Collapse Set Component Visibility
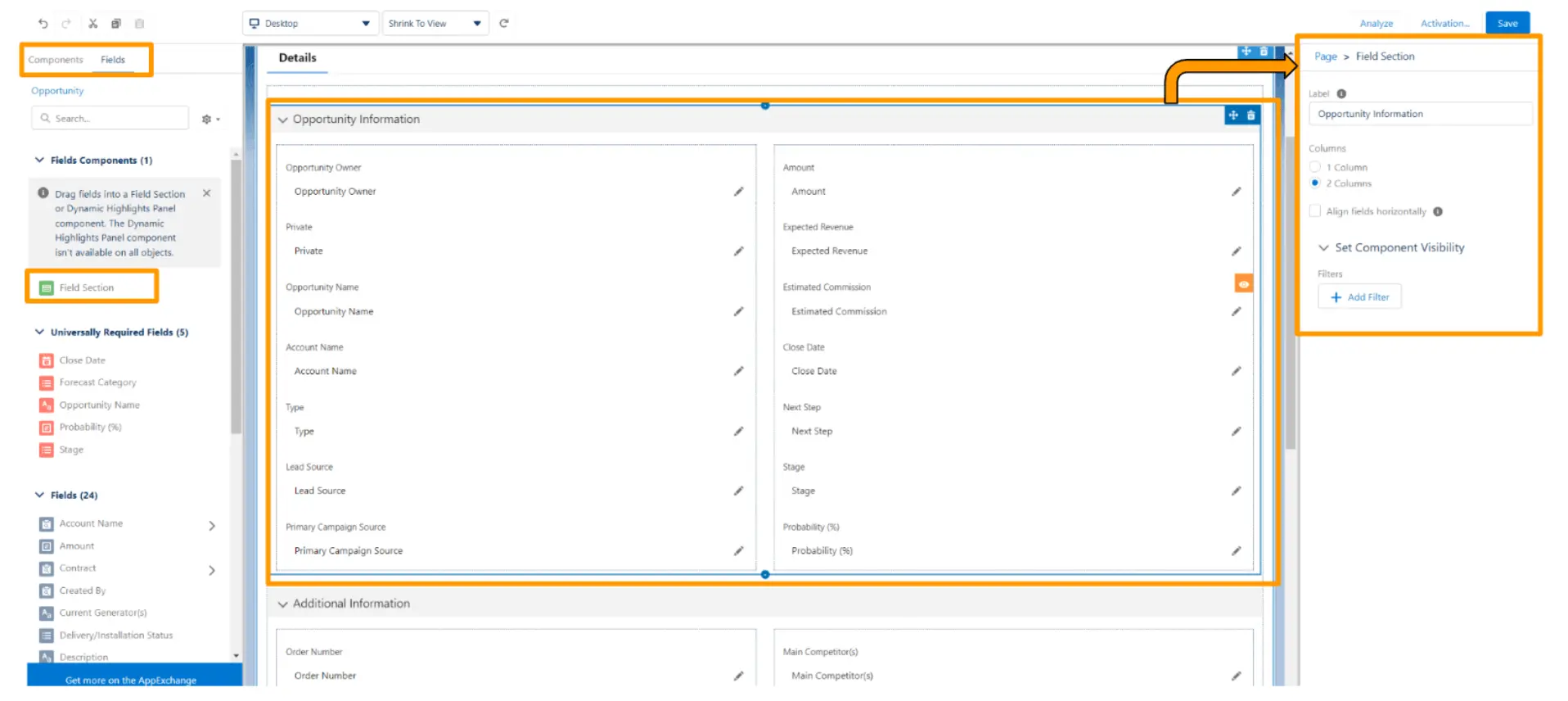 click(1323, 247)
